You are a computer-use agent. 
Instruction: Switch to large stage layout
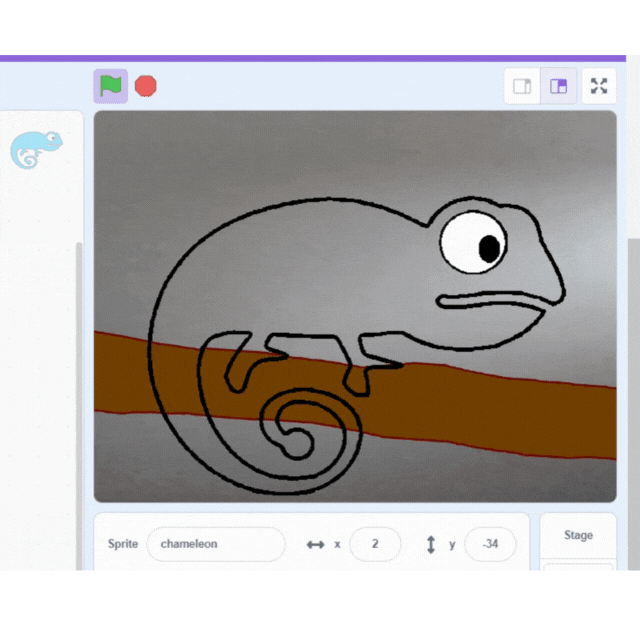(559, 86)
